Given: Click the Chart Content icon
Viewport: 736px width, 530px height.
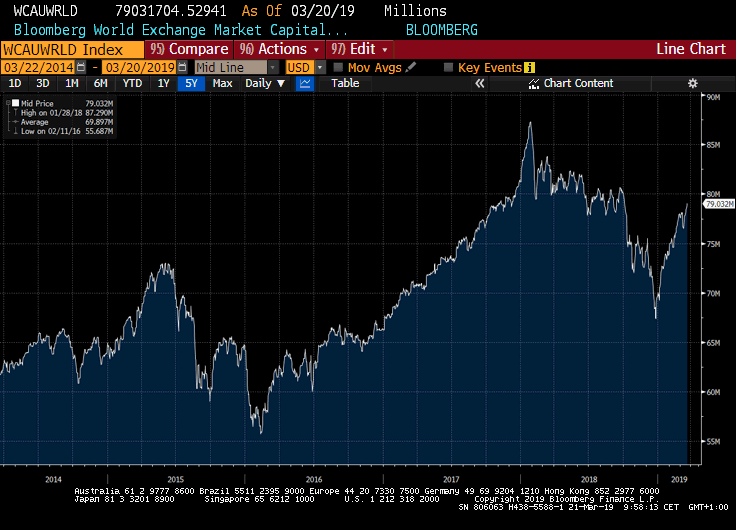Looking at the screenshot, I should tap(534, 84).
